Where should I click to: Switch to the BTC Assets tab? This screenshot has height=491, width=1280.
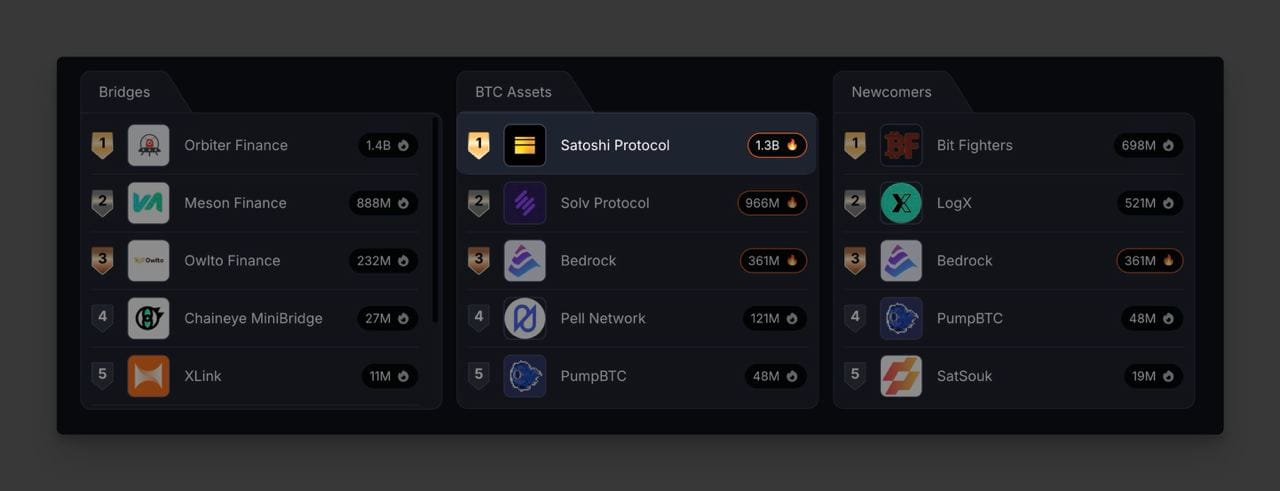(513, 92)
